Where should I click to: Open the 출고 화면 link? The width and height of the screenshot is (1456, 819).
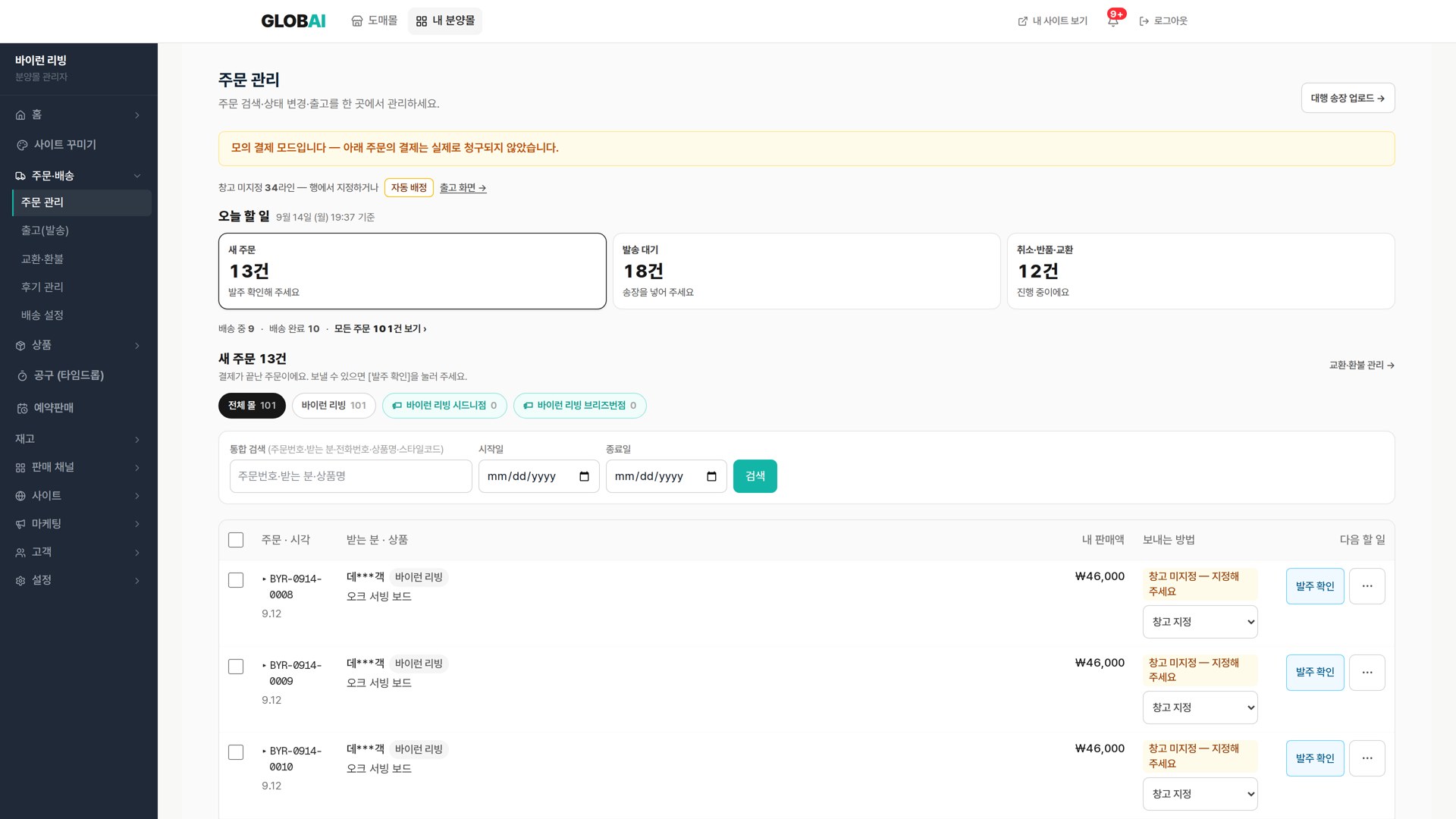pos(463,188)
